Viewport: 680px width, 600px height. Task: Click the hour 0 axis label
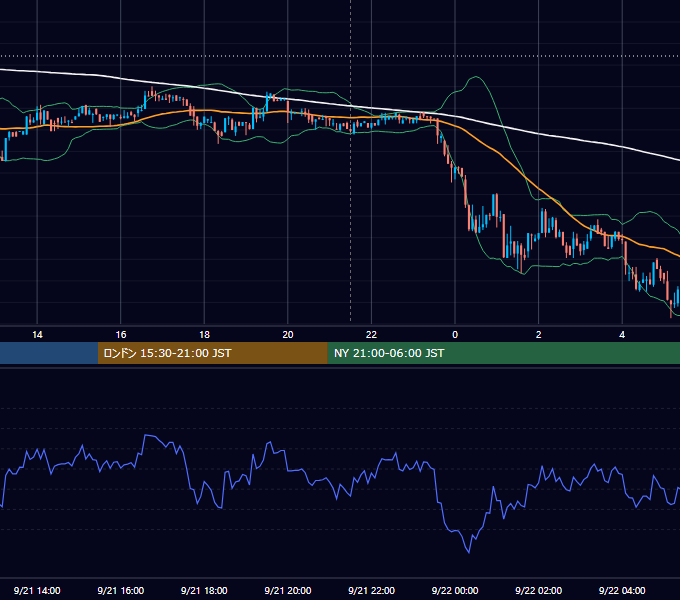(x=455, y=335)
